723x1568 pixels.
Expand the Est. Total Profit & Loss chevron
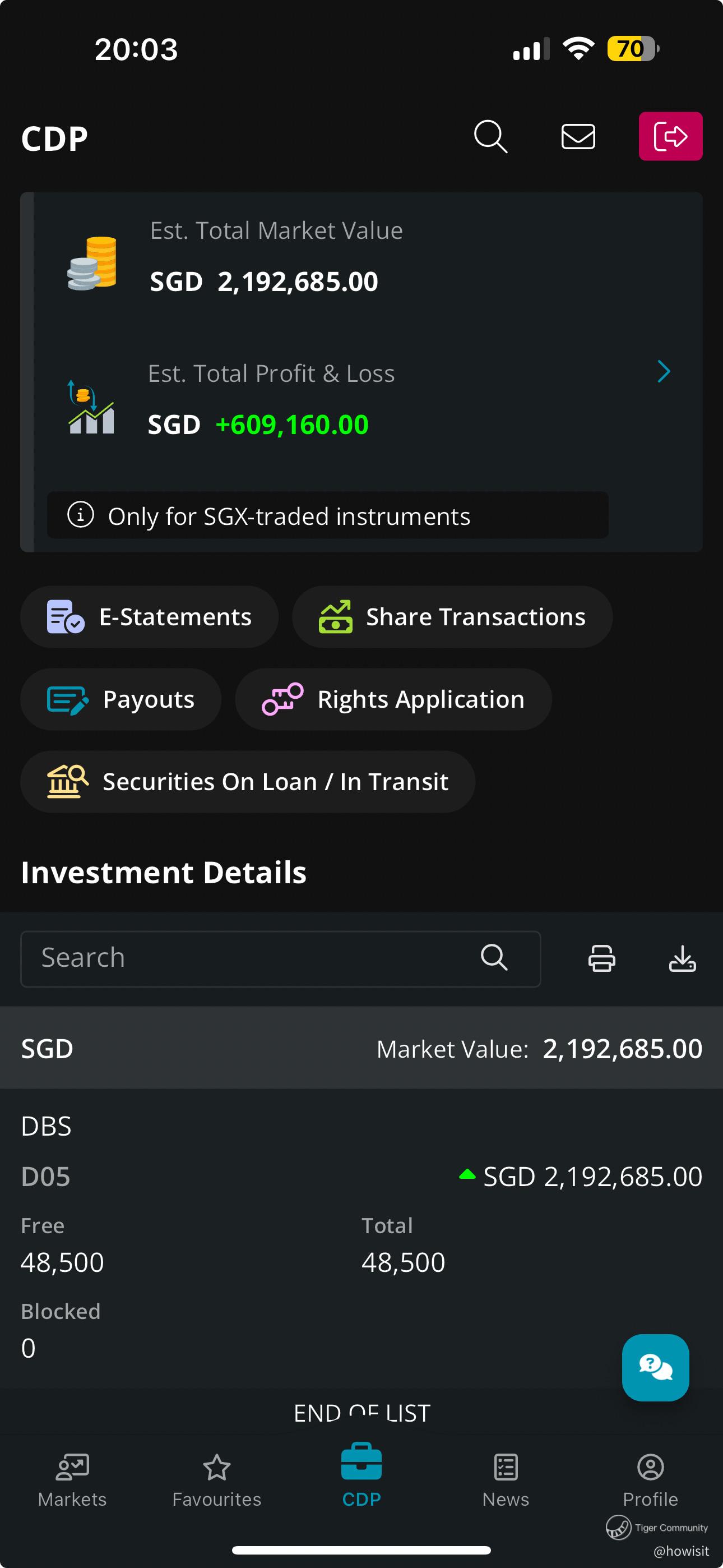[x=664, y=371]
